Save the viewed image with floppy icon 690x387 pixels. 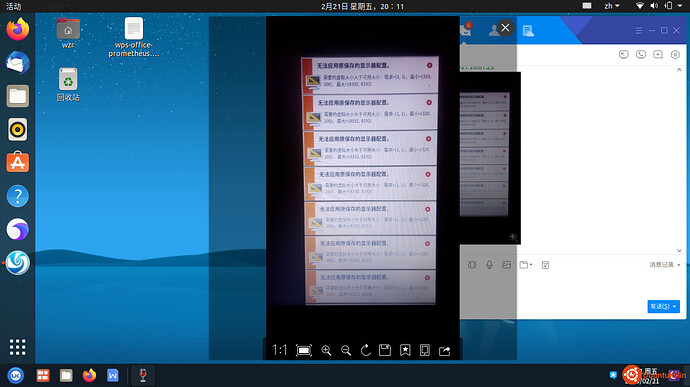pyautogui.click(x=385, y=350)
